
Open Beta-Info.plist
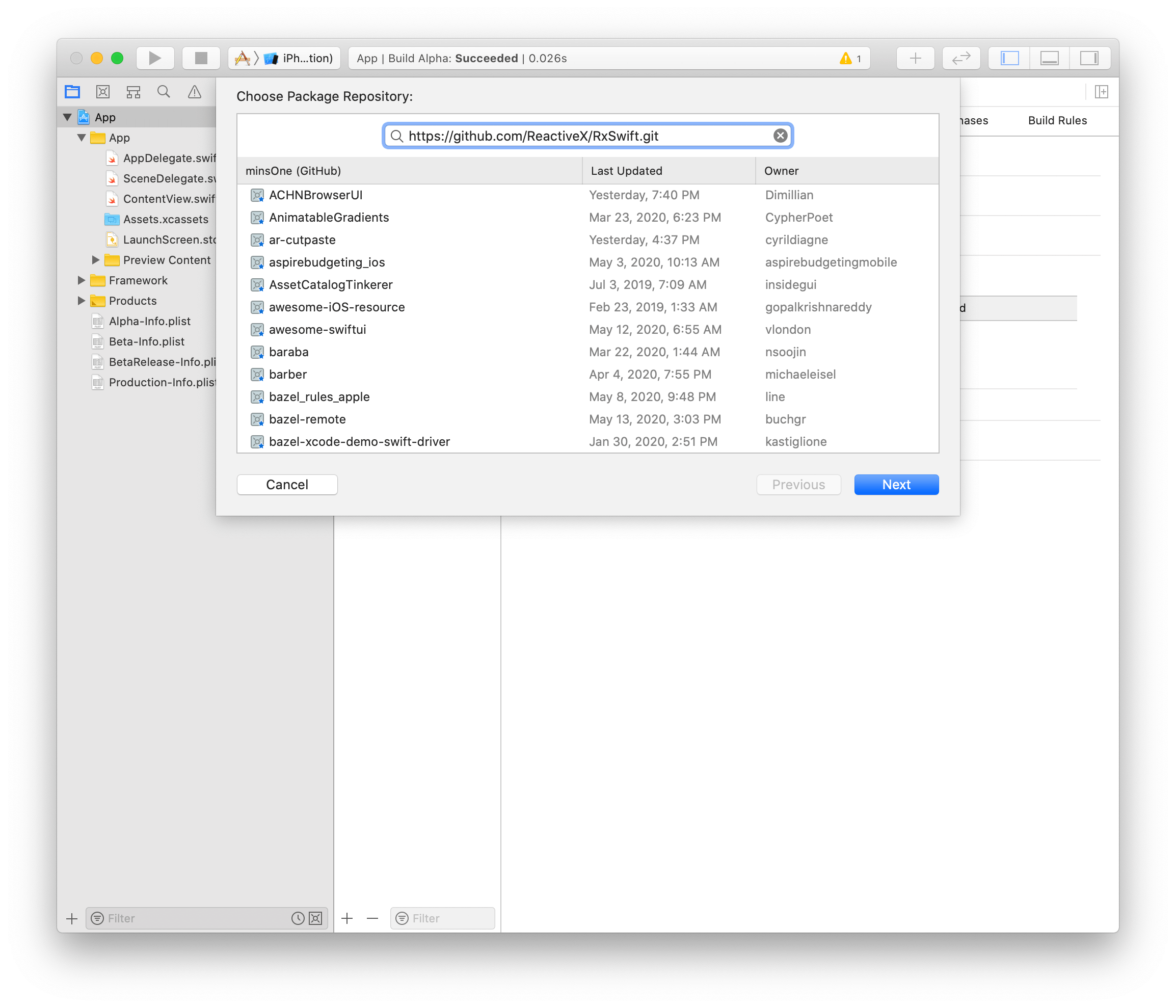point(138,341)
